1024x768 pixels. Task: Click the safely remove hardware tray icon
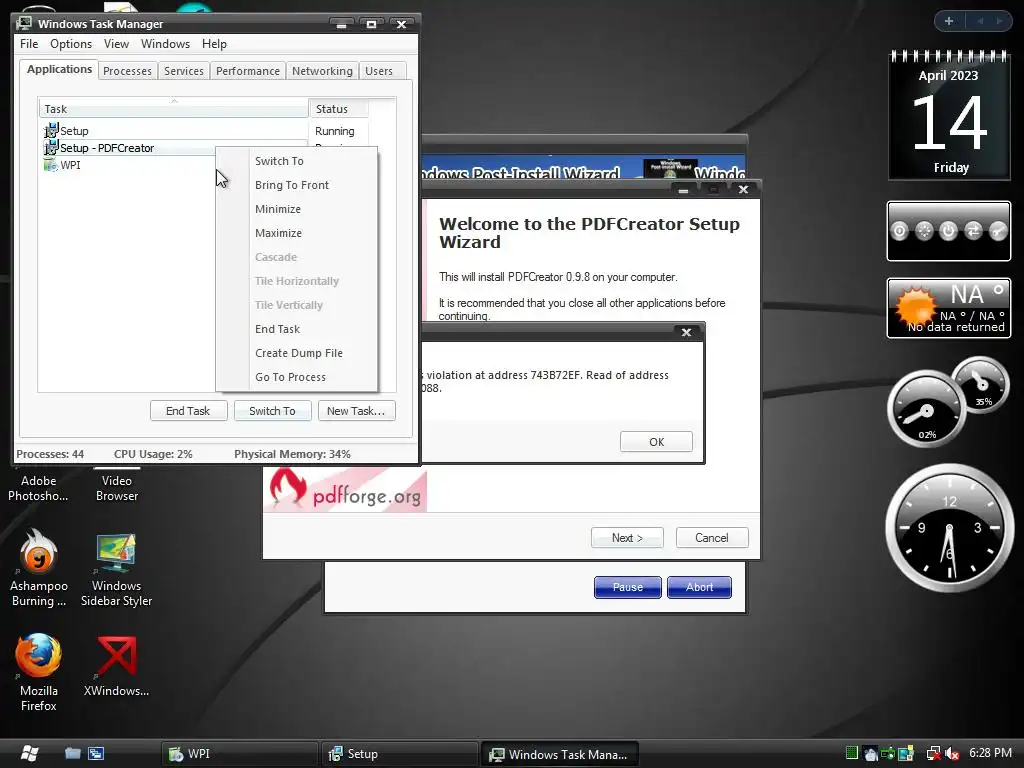pyautogui.click(x=888, y=754)
